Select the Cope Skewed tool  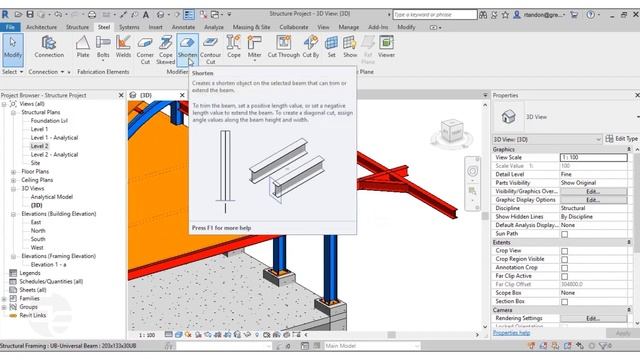click(x=166, y=50)
